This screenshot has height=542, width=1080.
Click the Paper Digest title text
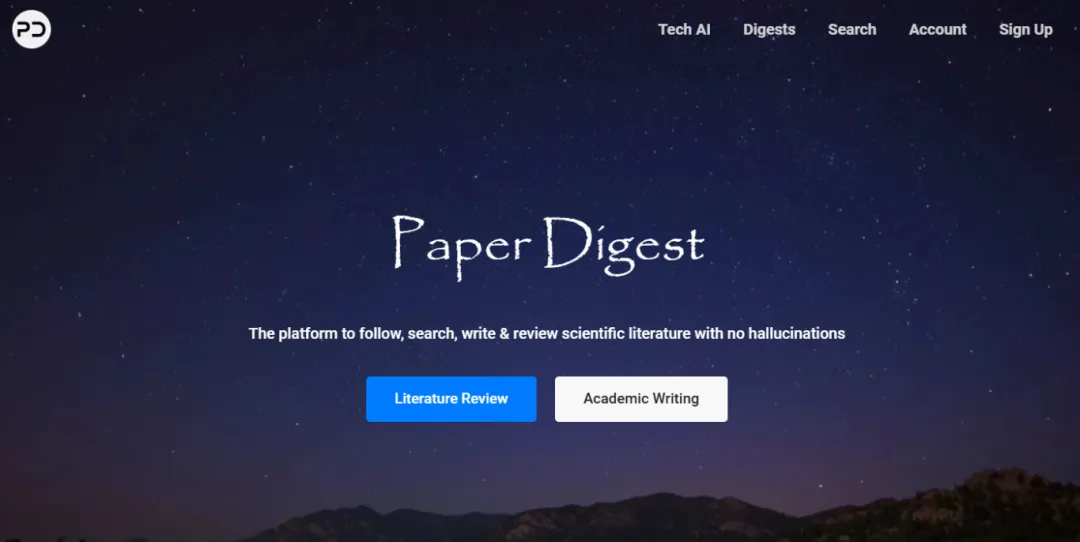(x=549, y=247)
